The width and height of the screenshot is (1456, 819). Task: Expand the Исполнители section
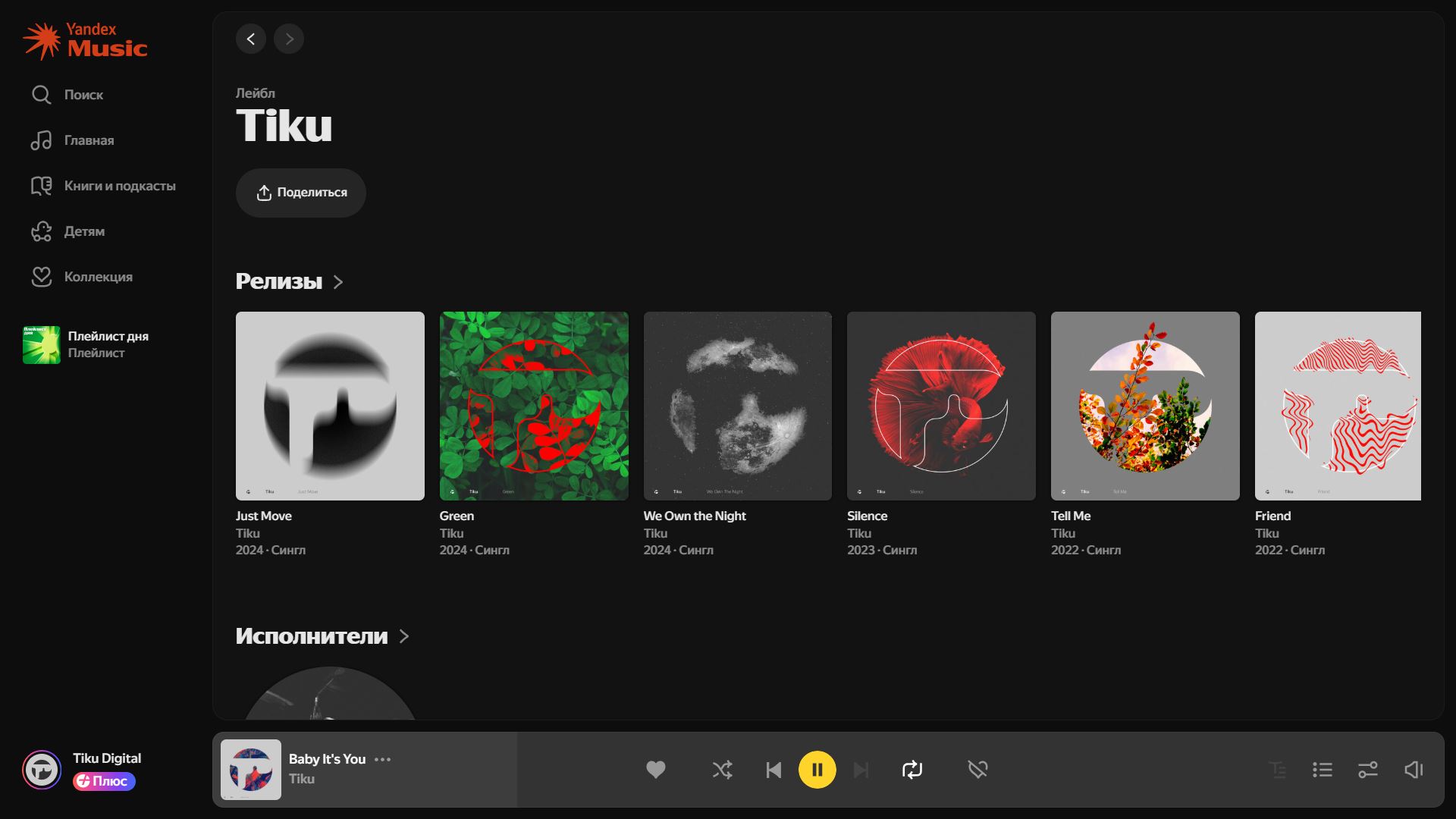(404, 636)
